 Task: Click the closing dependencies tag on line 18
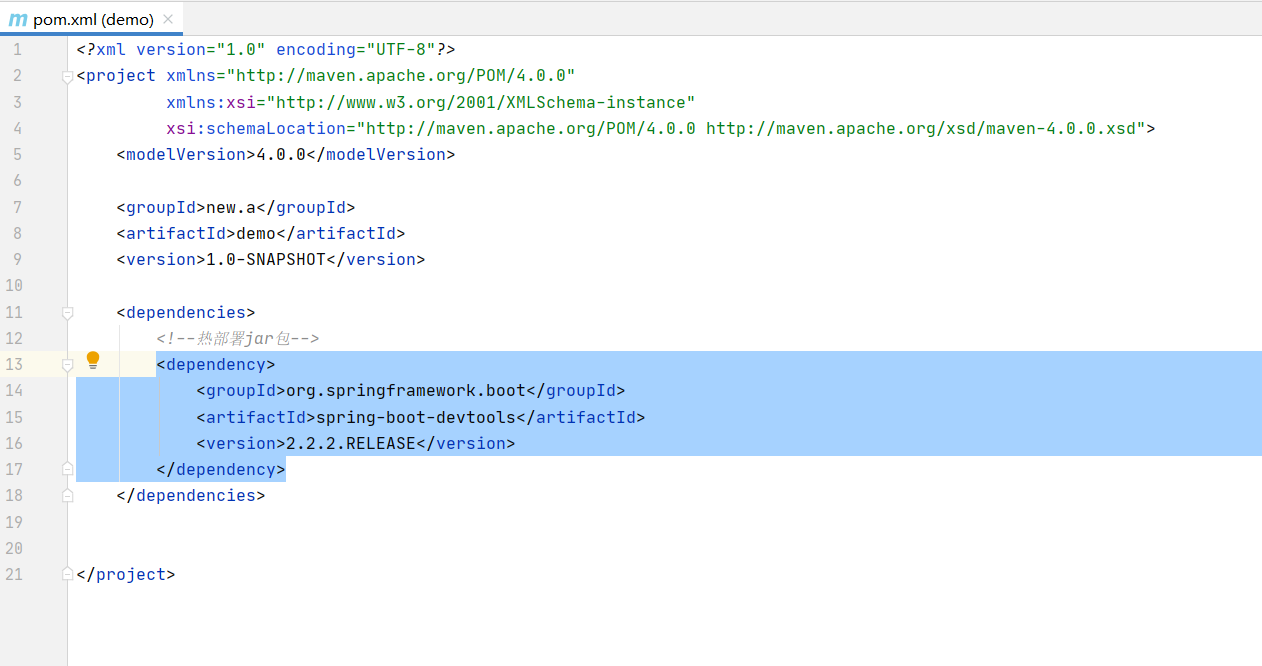[191, 495]
